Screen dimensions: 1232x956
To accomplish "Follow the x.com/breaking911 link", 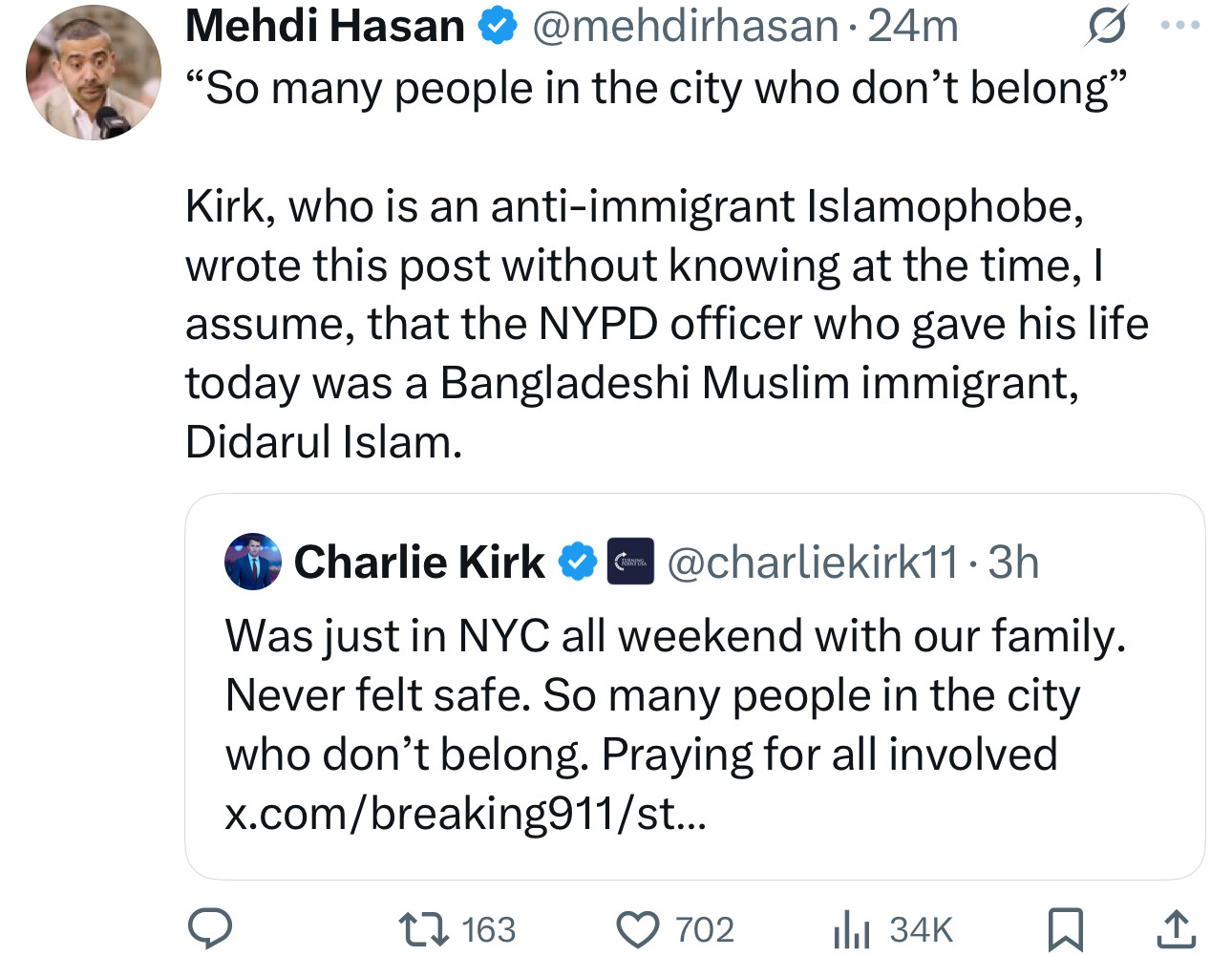I will click(465, 814).
